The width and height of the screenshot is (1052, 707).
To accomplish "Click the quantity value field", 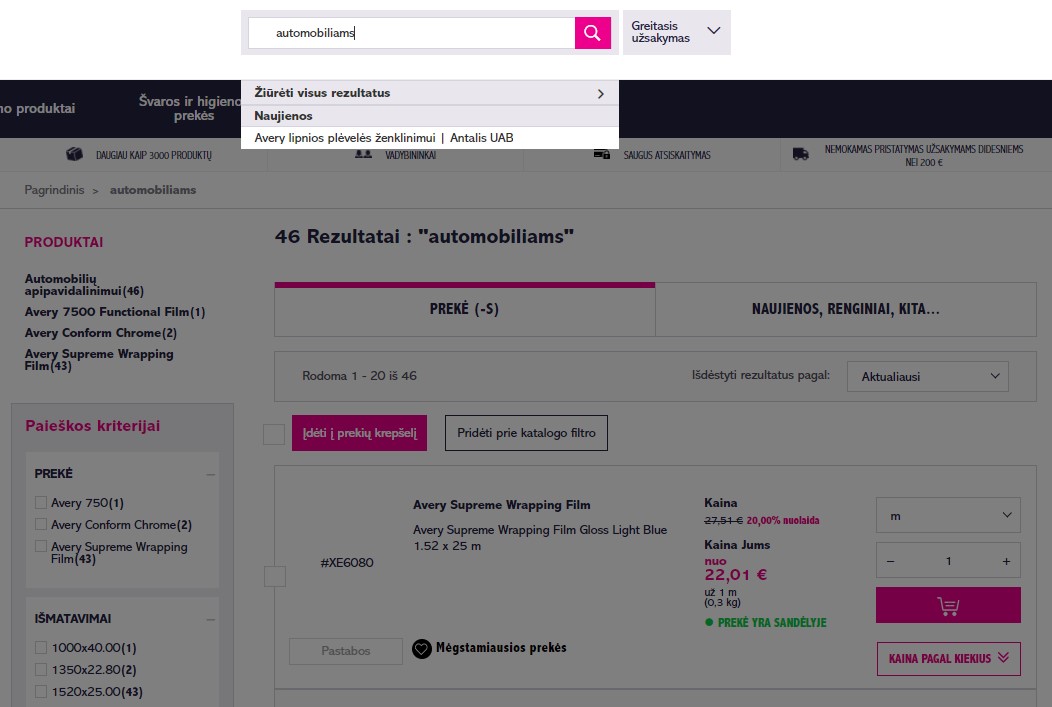I will (948, 561).
